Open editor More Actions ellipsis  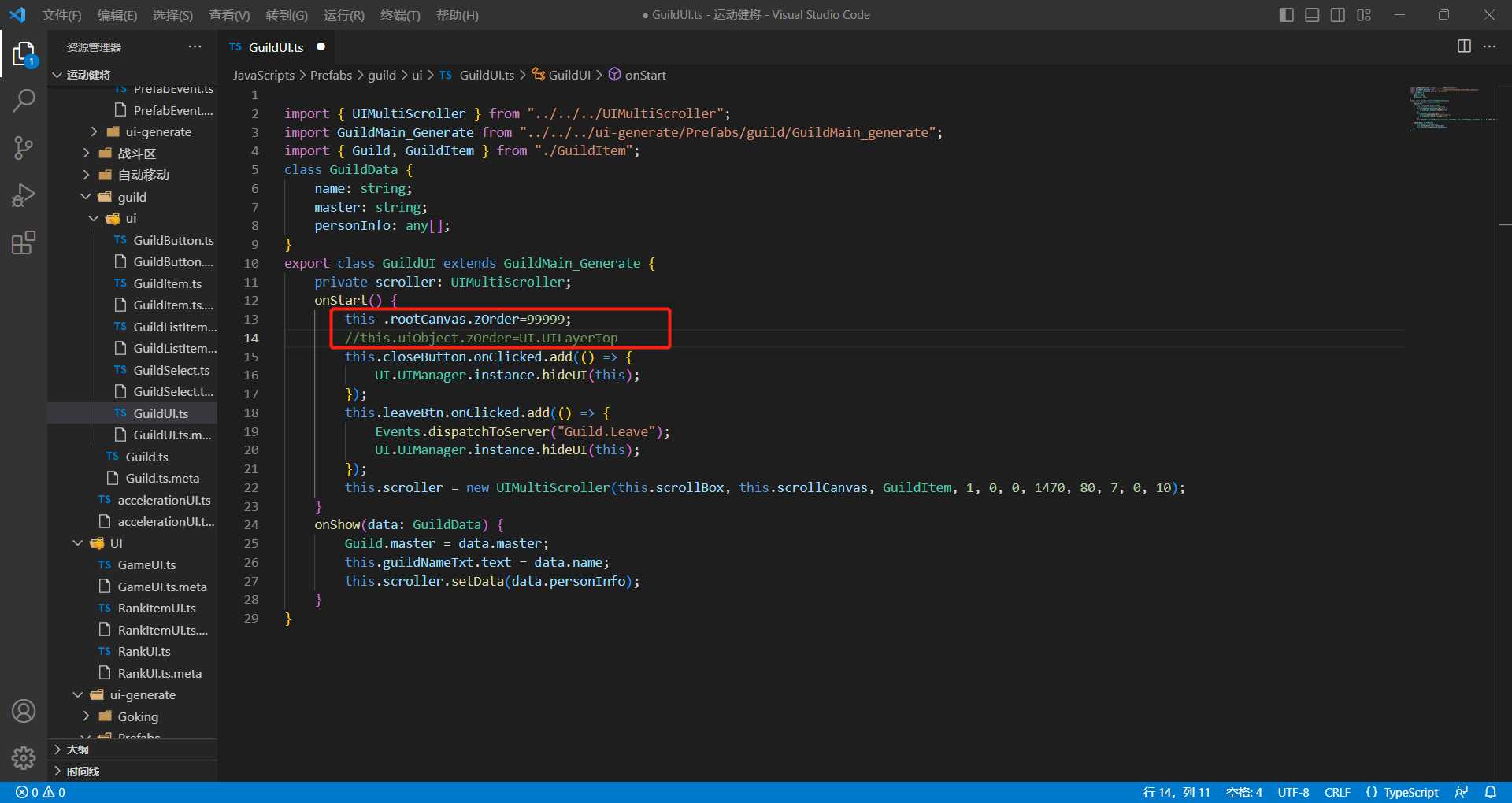1489,46
